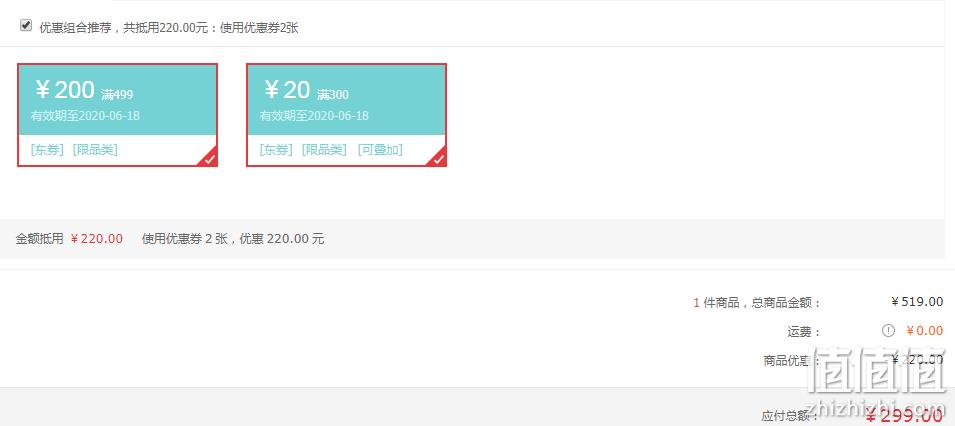This screenshot has width=955, height=426.
Task: Click [东券] tag on the ¥200 coupon
Action: (x=47, y=150)
